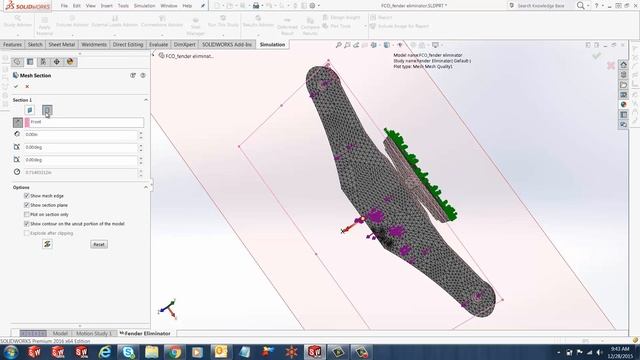Switch to the Sheet Metal tab

tap(62, 44)
